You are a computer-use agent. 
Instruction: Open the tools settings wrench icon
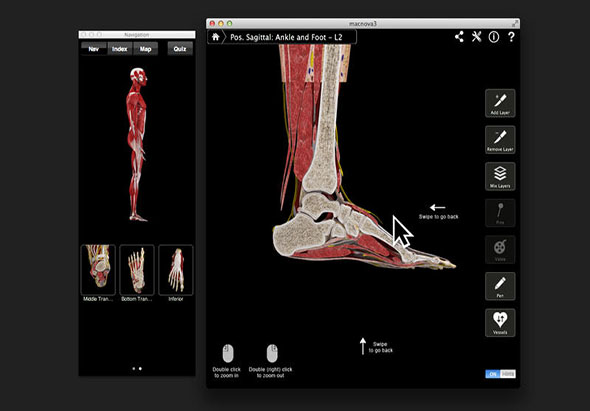pyautogui.click(x=476, y=37)
